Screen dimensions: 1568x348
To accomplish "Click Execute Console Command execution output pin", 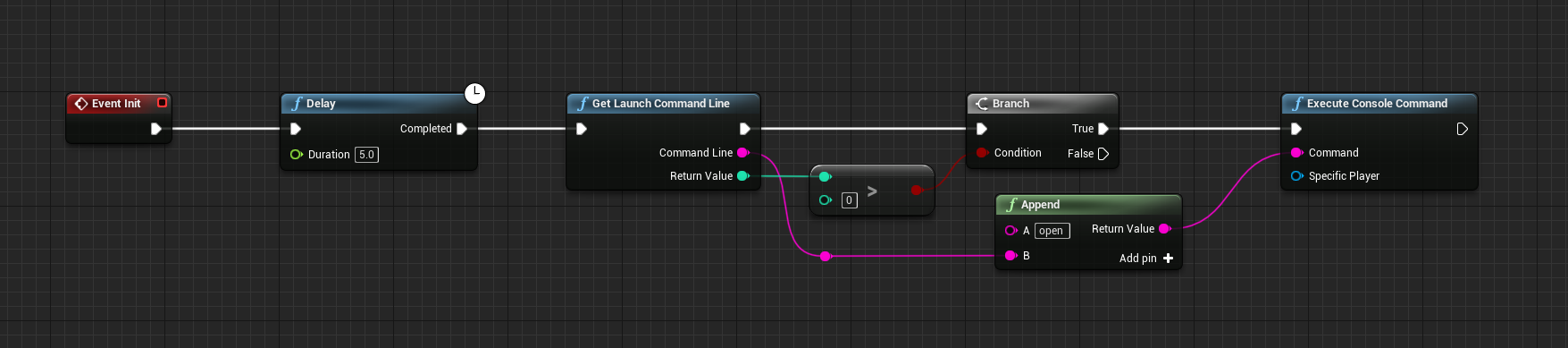I will click(1463, 129).
